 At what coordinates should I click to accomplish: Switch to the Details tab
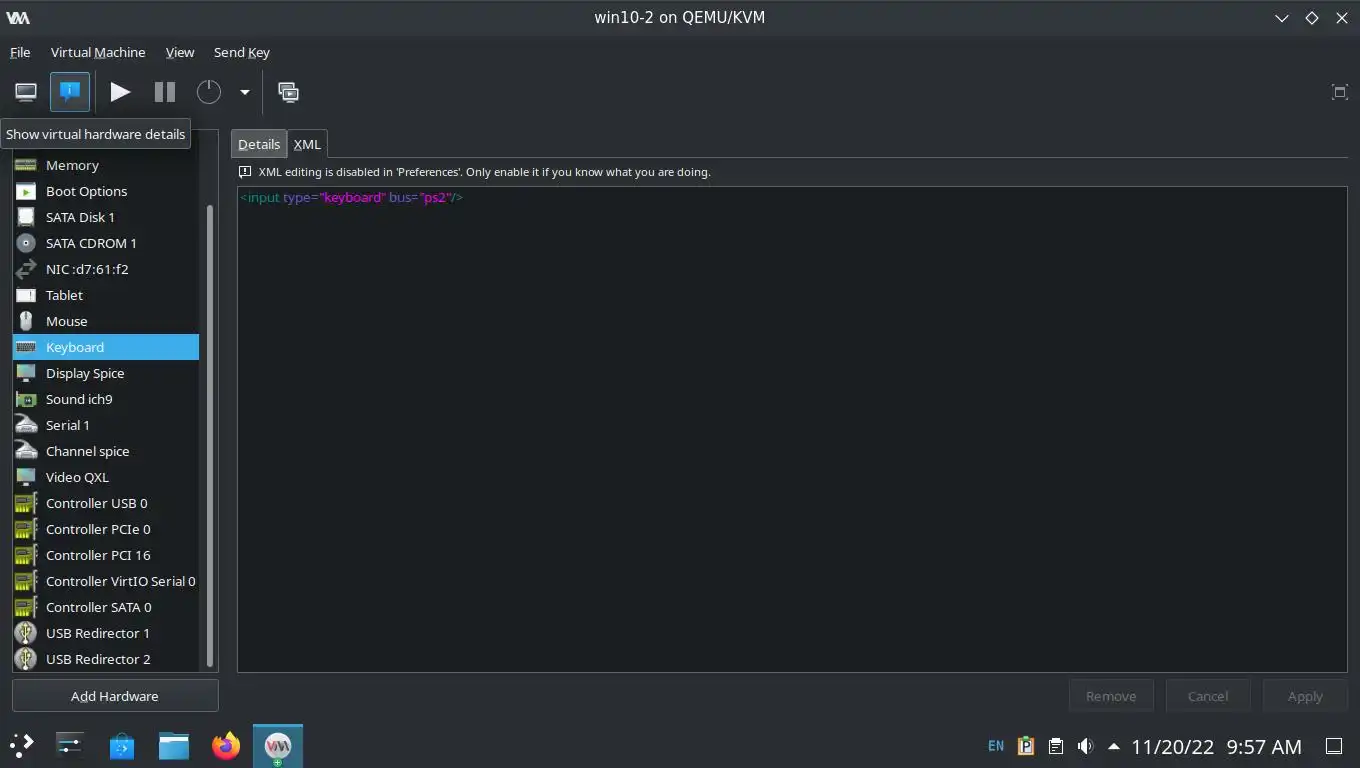click(259, 144)
